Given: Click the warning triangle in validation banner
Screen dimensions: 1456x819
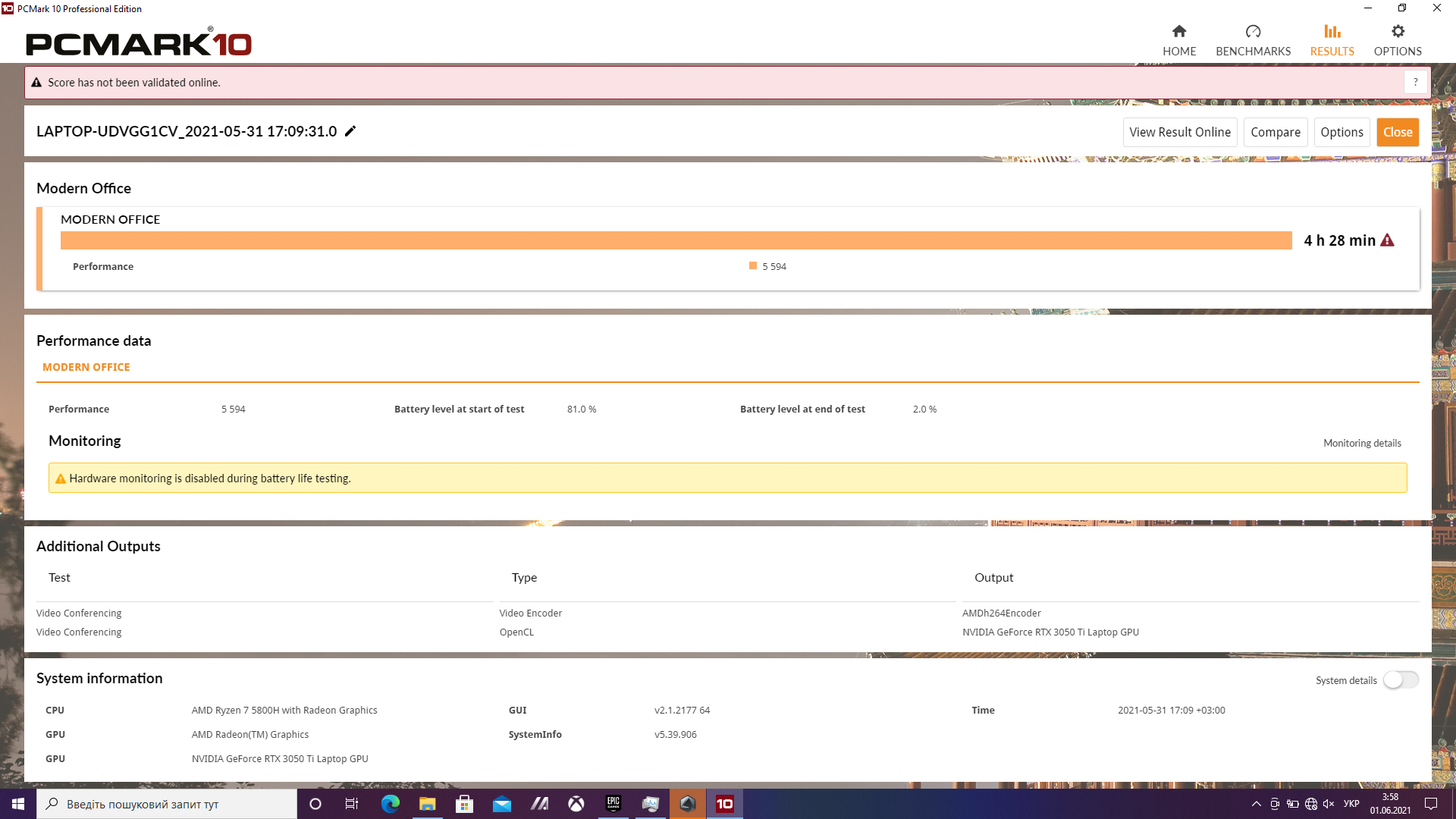Looking at the screenshot, I should pyautogui.click(x=36, y=83).
